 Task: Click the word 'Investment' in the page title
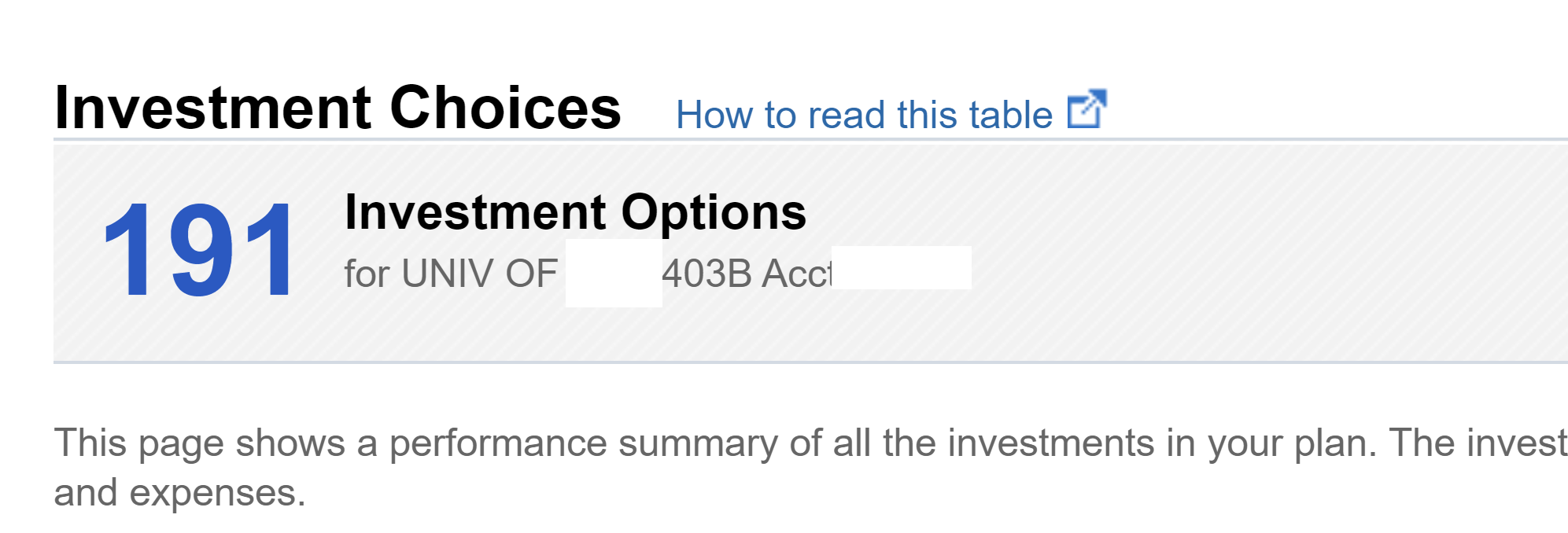pos(212,108)
